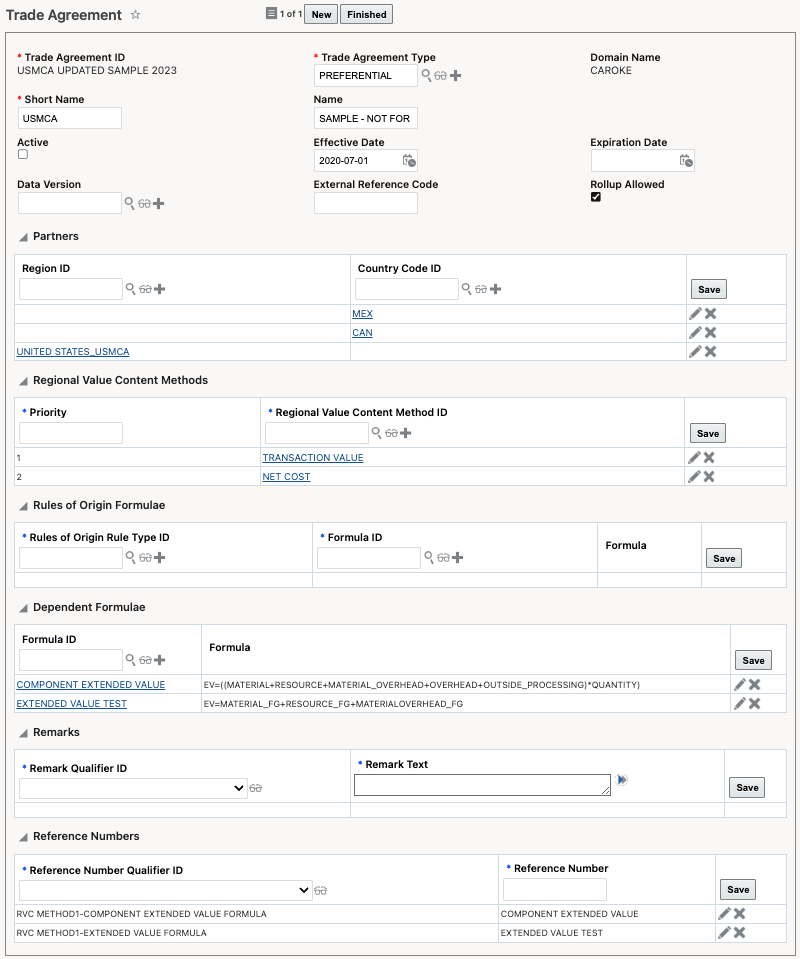The height and width of the screenshot is (959, 800).
Task: Open Effective Date calendar picker
Action: tap(409, 160)
